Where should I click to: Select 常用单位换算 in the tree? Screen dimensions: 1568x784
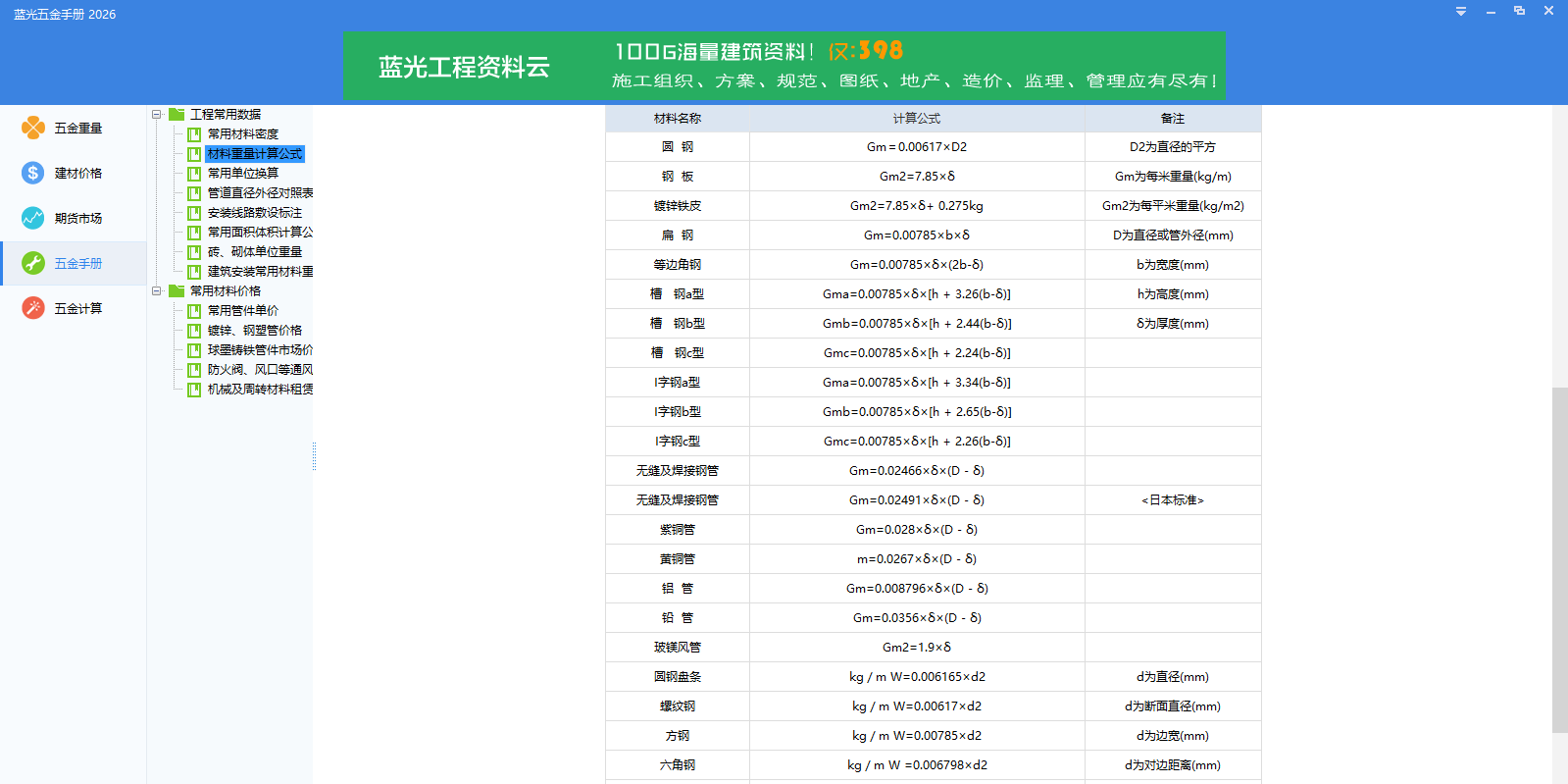(242, 174)
